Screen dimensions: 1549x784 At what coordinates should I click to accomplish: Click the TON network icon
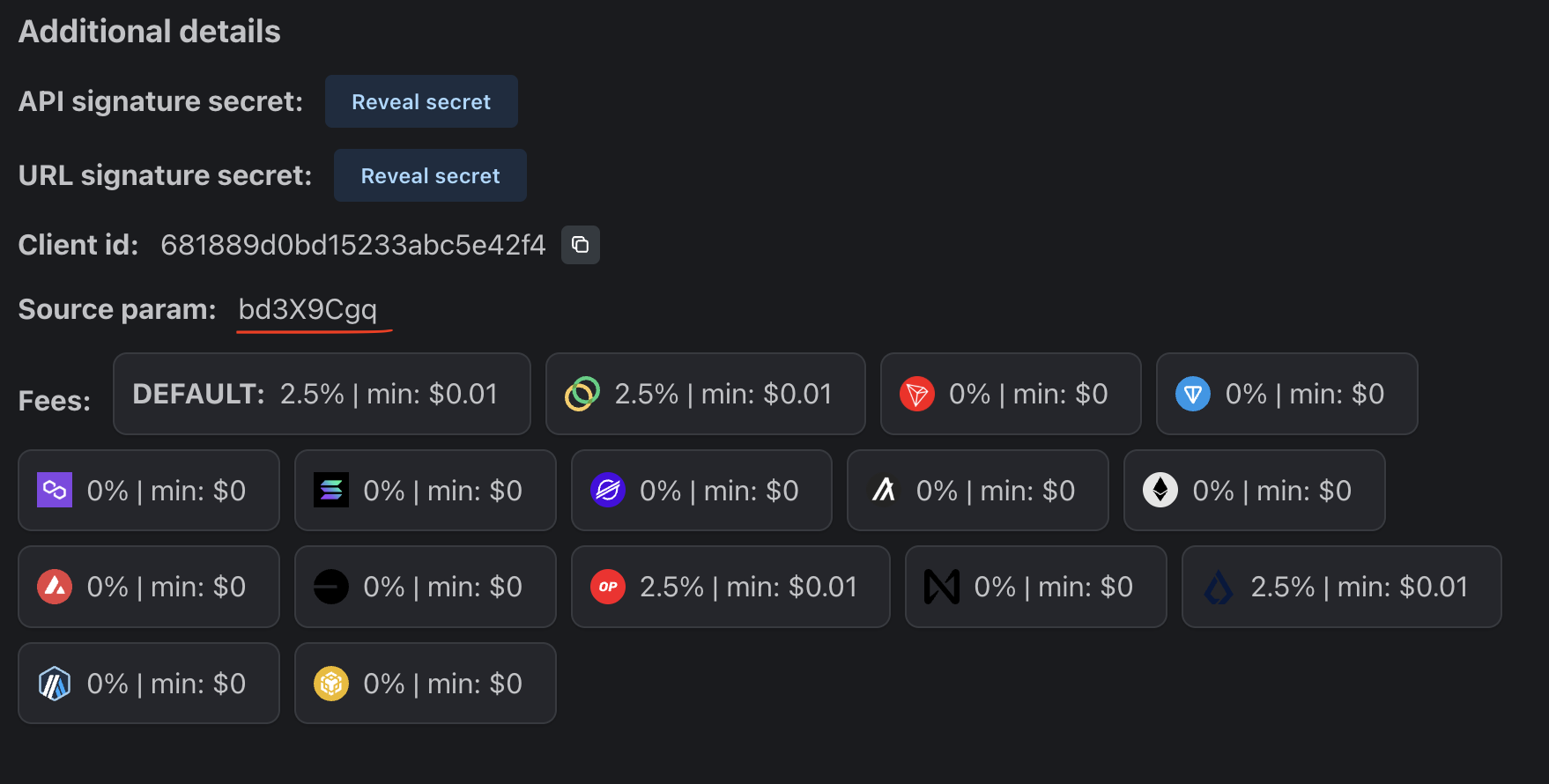[1192, 394]
